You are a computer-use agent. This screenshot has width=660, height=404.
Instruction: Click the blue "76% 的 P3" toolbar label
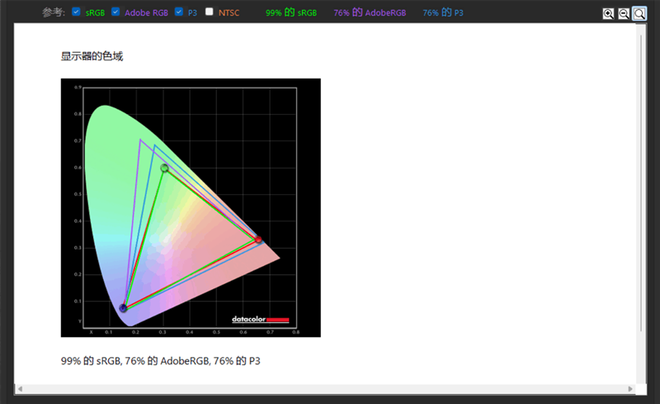click(443, 13)
